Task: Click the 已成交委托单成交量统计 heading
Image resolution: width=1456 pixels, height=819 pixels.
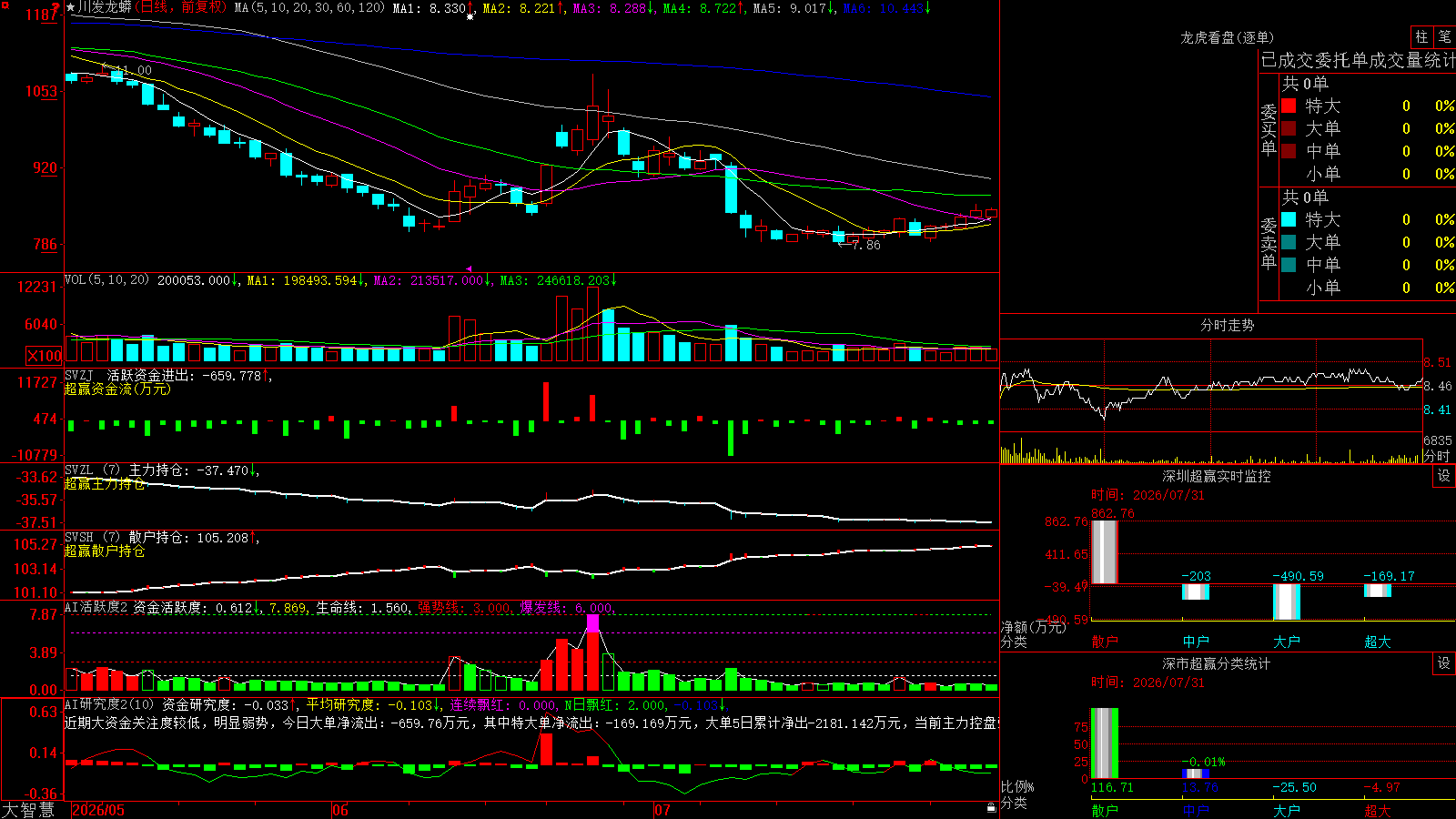Action: (1358, 60)
